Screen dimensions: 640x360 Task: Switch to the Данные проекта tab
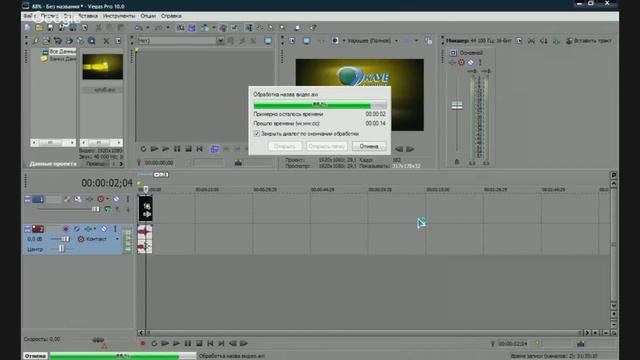53,164
